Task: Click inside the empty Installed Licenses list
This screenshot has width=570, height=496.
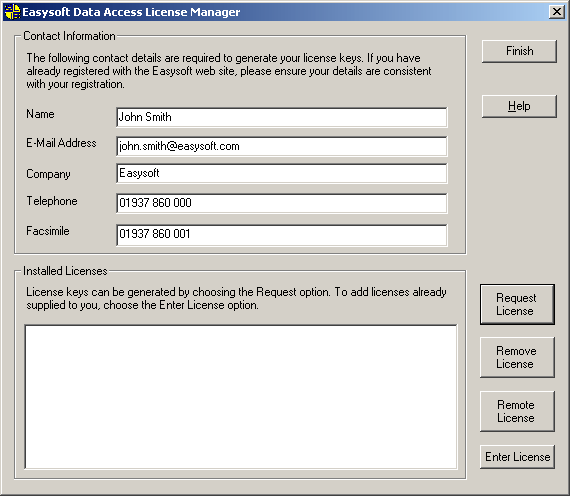Action: (x=241, y=397)
